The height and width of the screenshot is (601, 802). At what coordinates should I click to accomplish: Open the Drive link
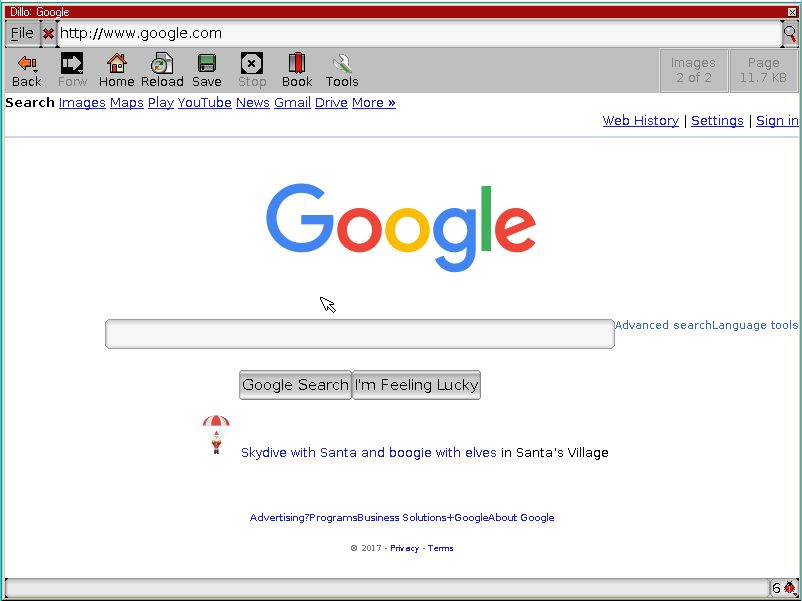(x=331, y=103)
